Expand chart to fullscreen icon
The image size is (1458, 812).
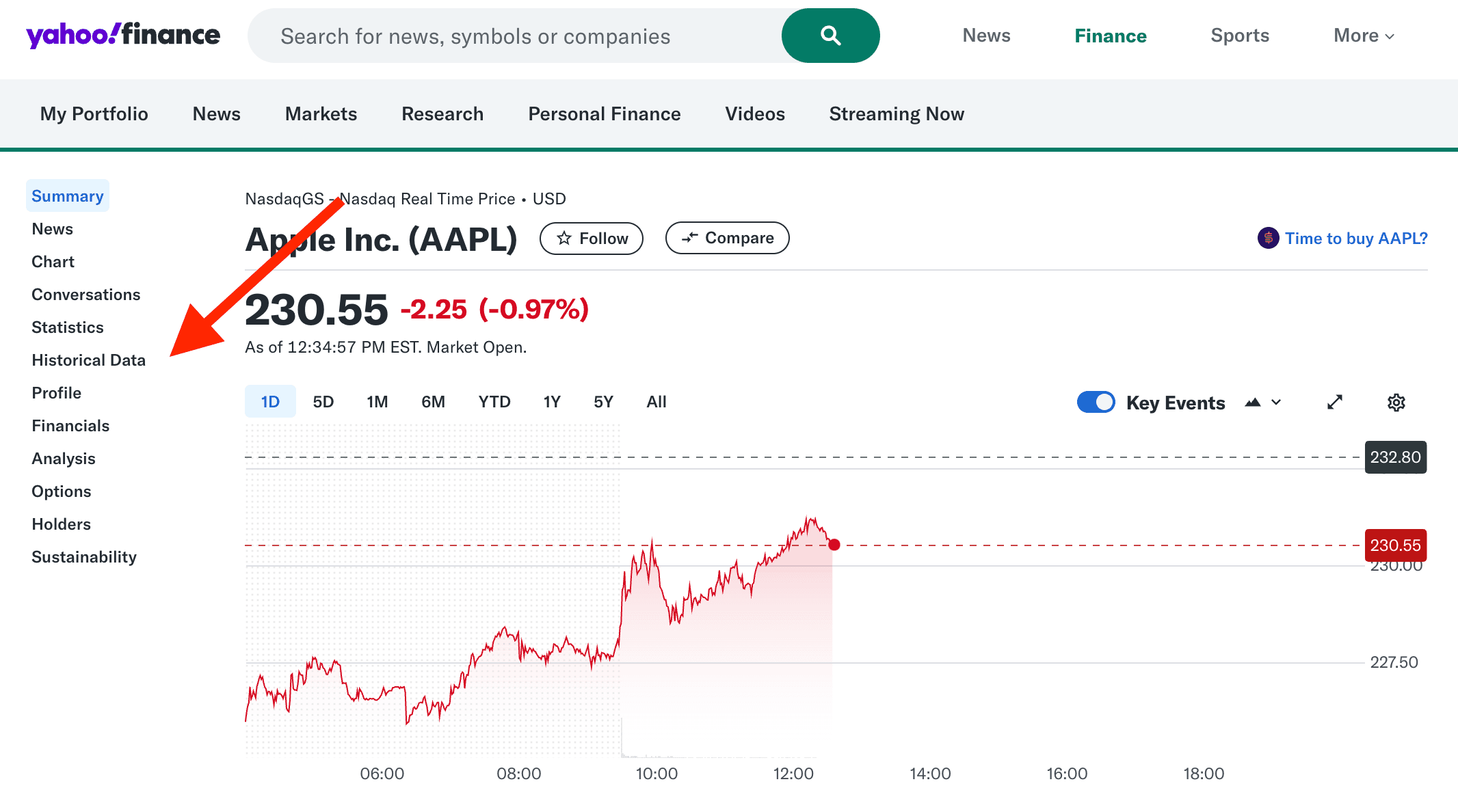click(x=1335, y=403)
